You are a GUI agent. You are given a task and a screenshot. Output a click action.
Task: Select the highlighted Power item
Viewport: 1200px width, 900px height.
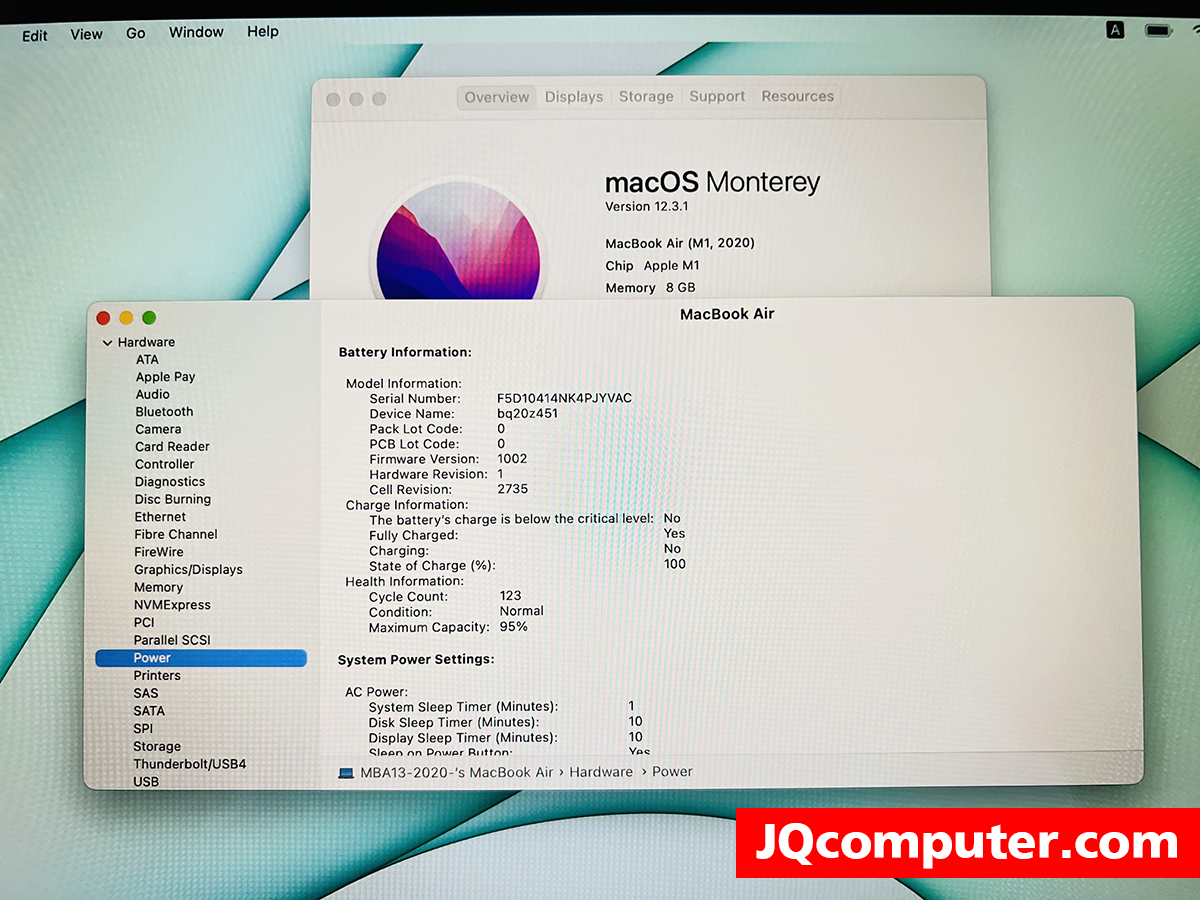coord(201,658)
